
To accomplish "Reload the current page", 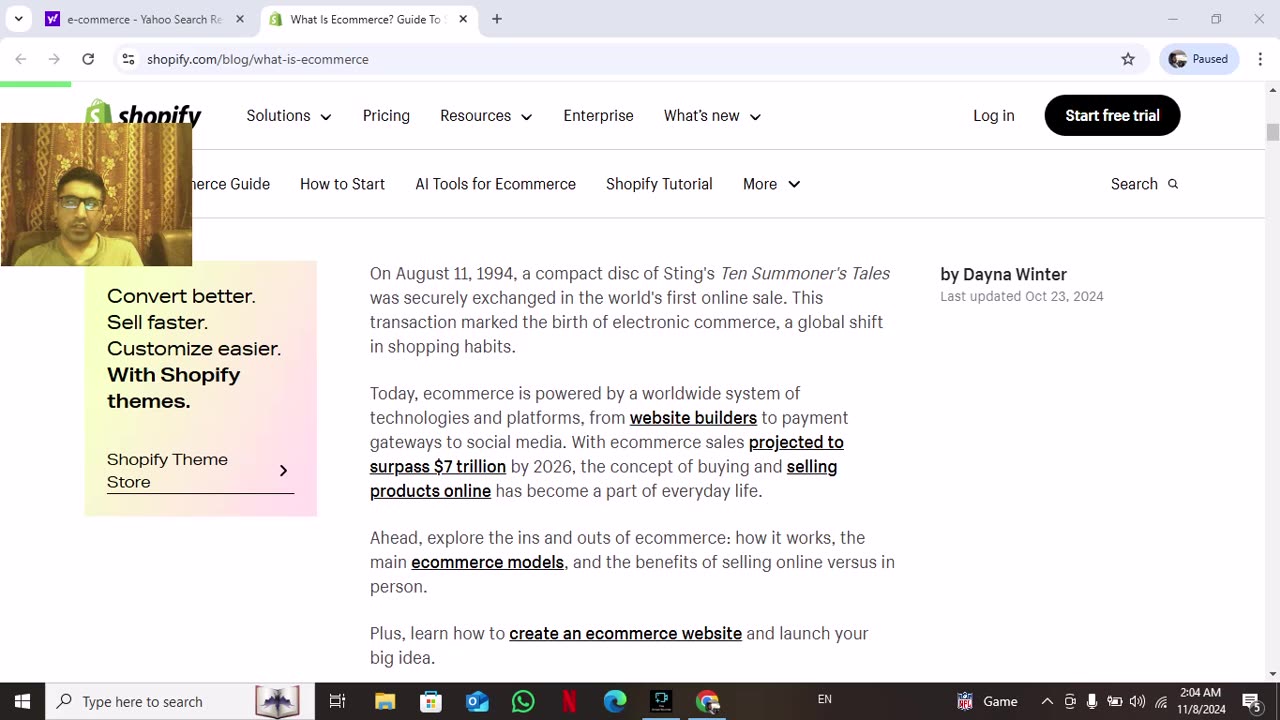I will [x=88, y=59].
